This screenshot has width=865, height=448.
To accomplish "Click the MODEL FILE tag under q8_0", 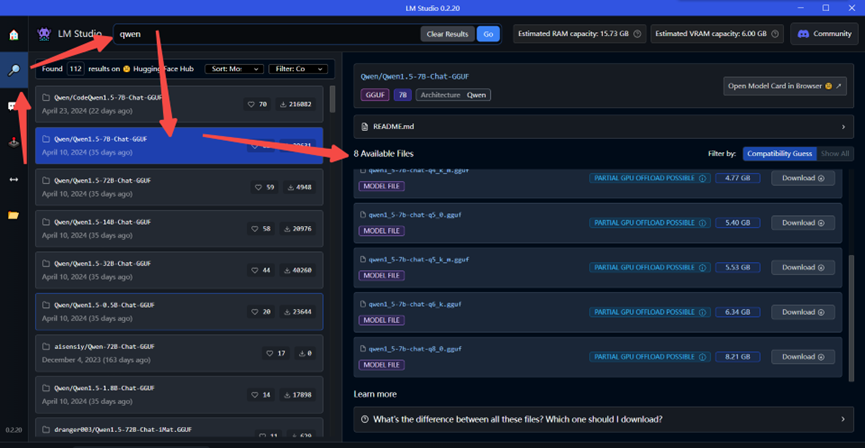I will (x=381, y=365).
